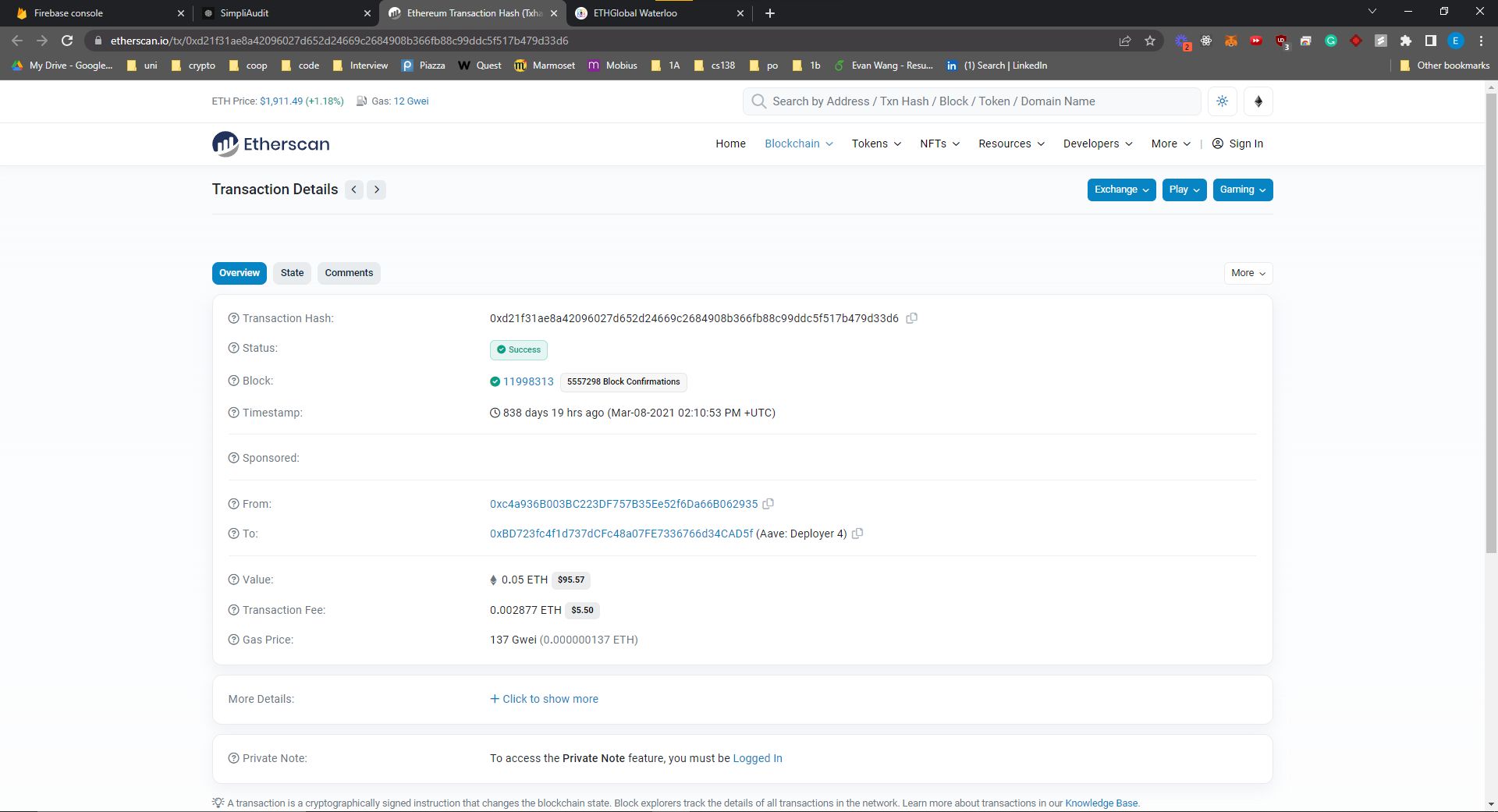Switch to the Comments tab
Image resolution: width=1498 pixels, height=812 pixels.
(349, 273)
